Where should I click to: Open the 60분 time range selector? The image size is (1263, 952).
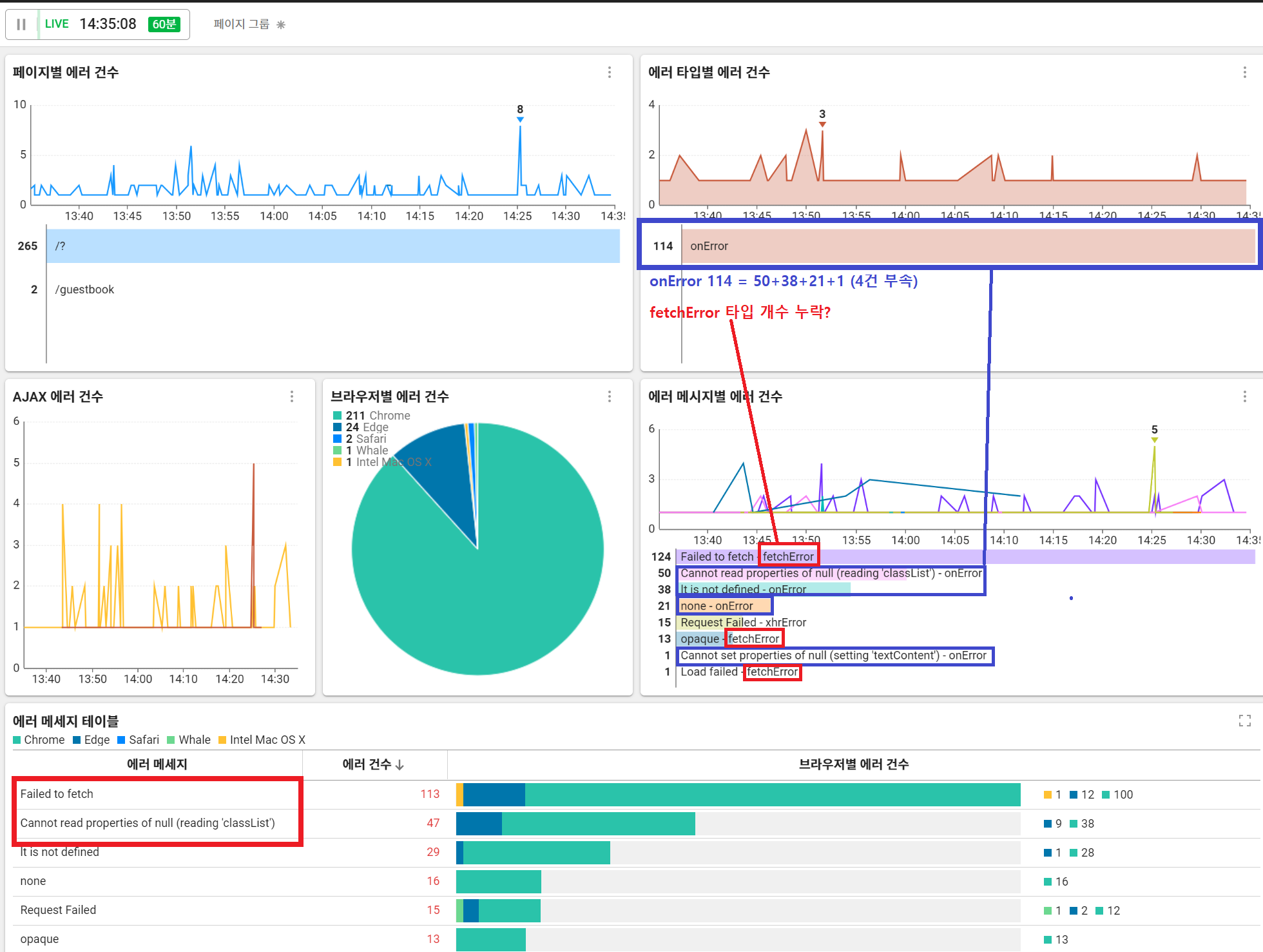tap(164, 24)
